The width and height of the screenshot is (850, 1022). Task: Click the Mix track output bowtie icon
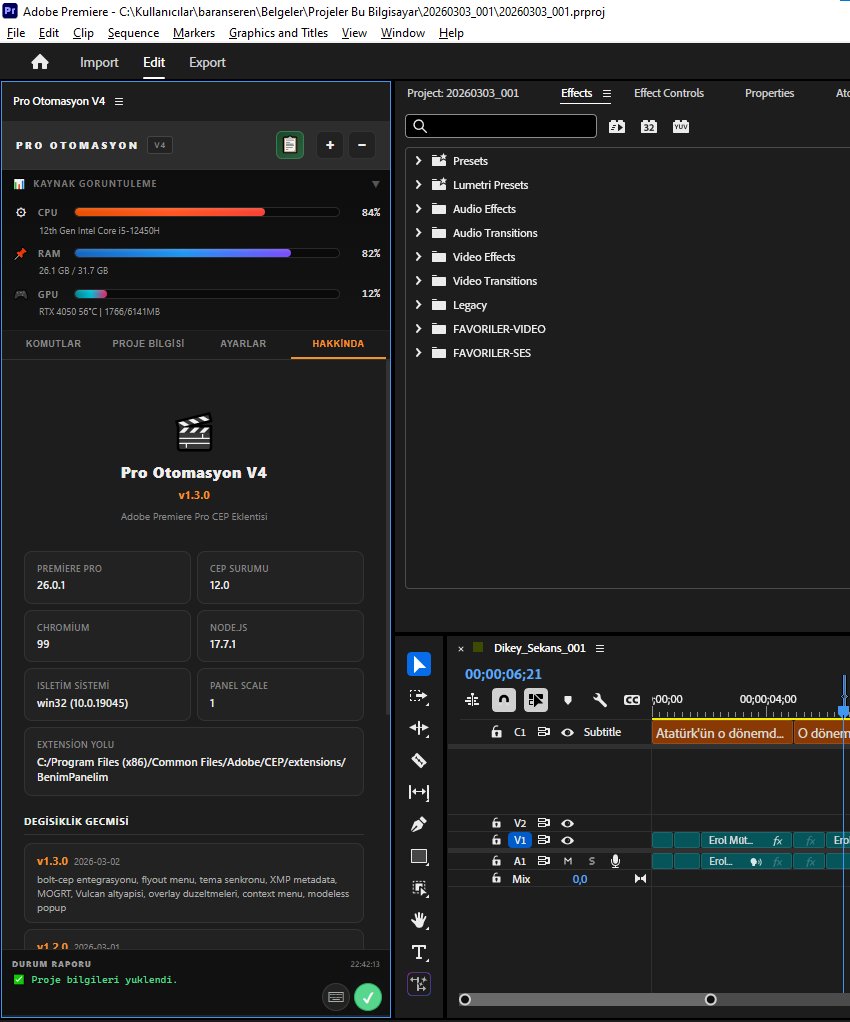click(x=641, y=879)
